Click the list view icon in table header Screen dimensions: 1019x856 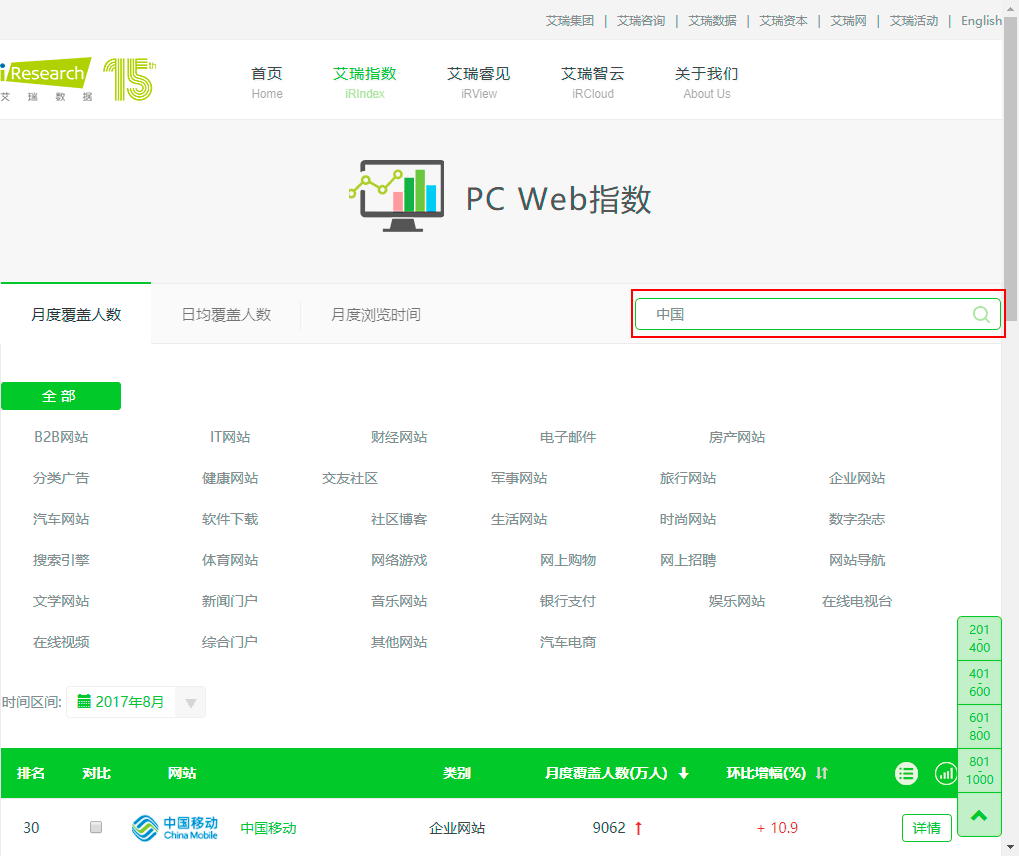coord(906,773)
